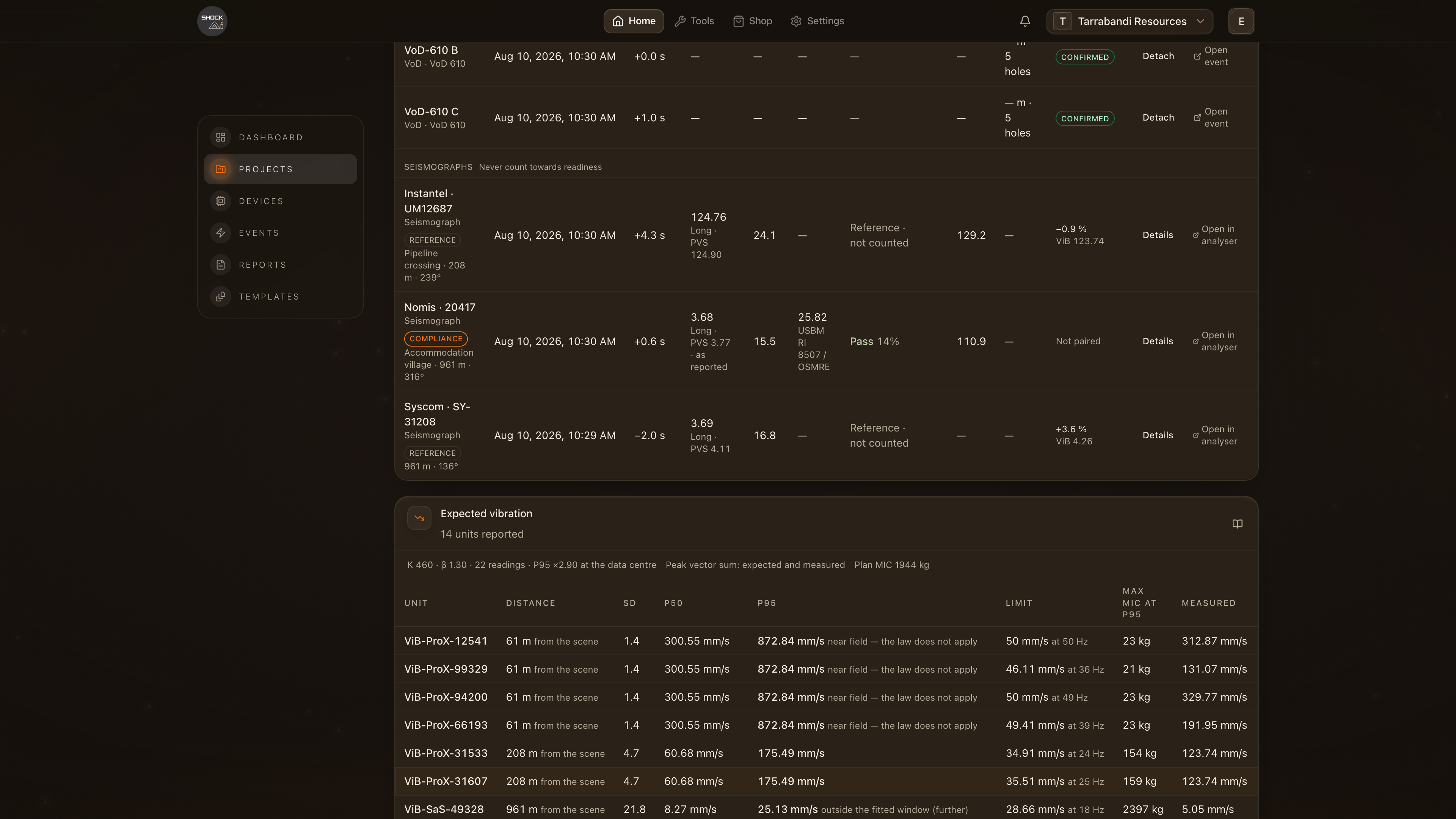Click the DISTANCE column header
The width and height of the screenshot is (1456, 819).
530,603
